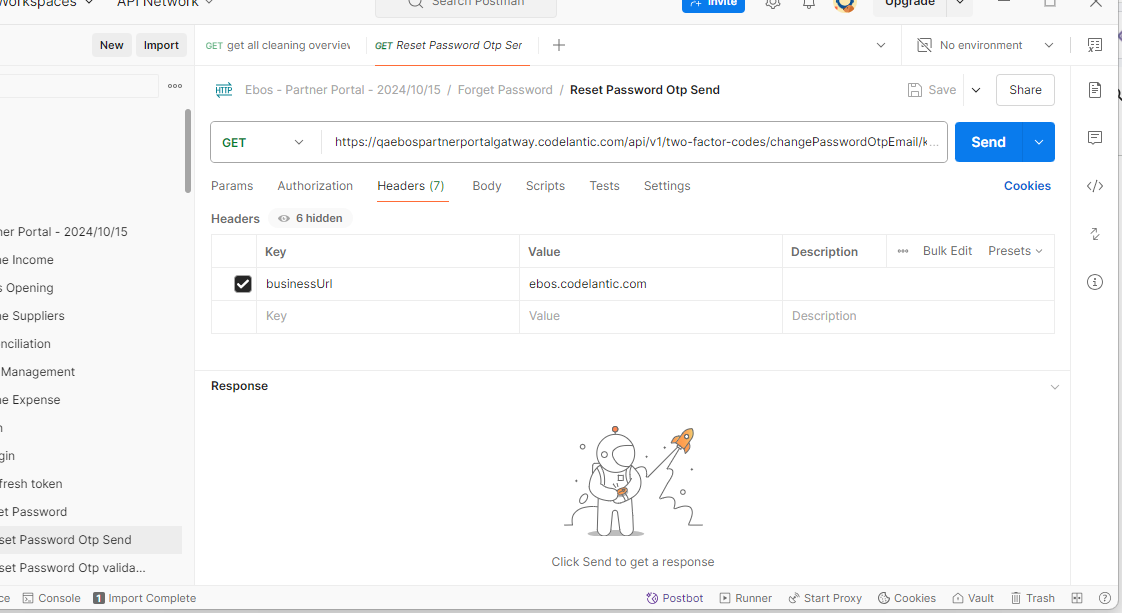
Task: Switch to the Authorization tab
Action: [x=315, y=186]
